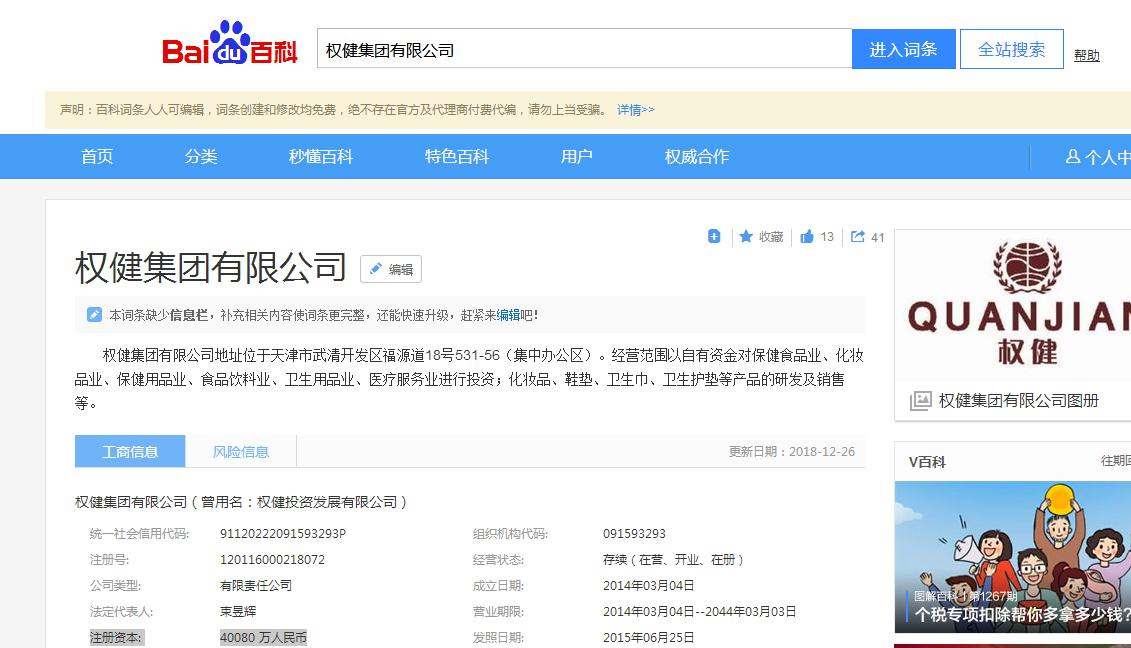Open the 详情>> link in the notice bar
The width and height of the screenshot is (1131, 648).
[x=635, y=110]
